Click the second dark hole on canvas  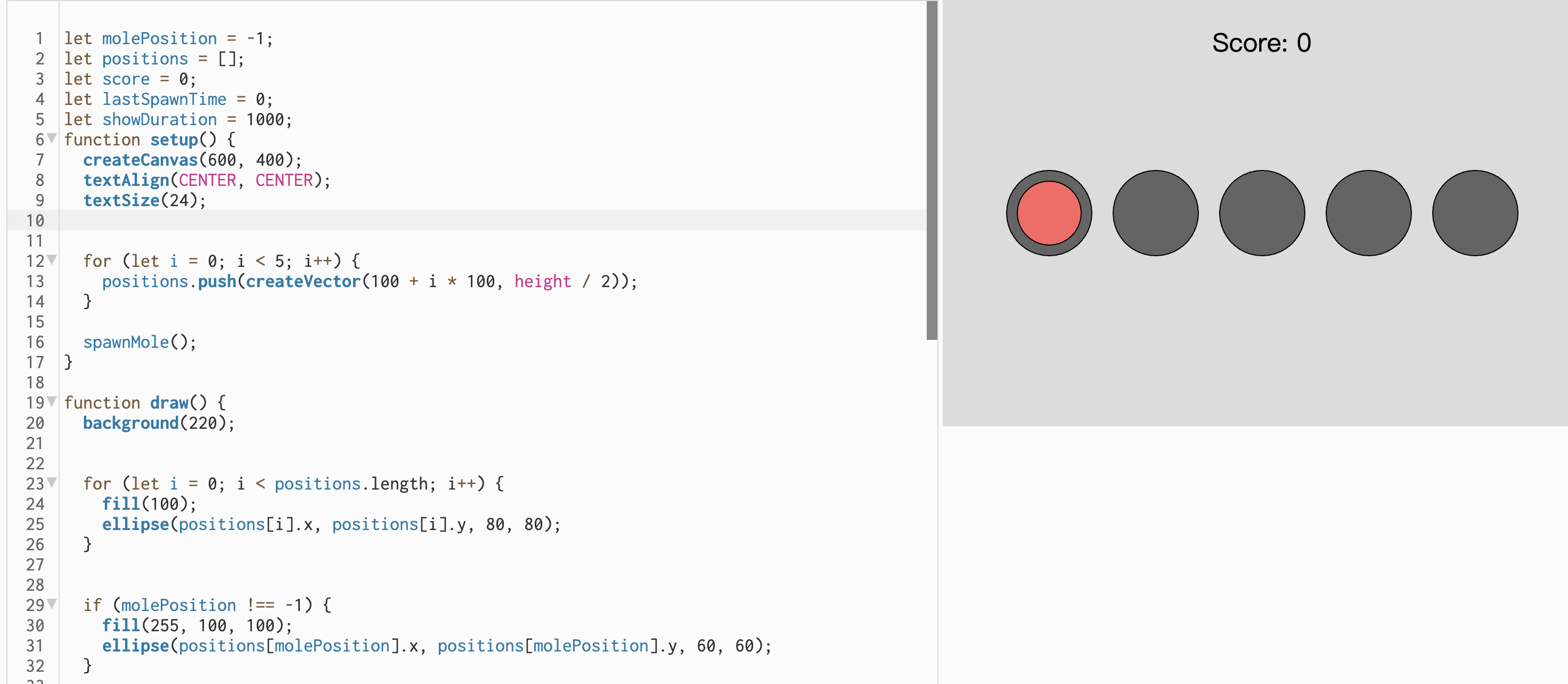1155,213
